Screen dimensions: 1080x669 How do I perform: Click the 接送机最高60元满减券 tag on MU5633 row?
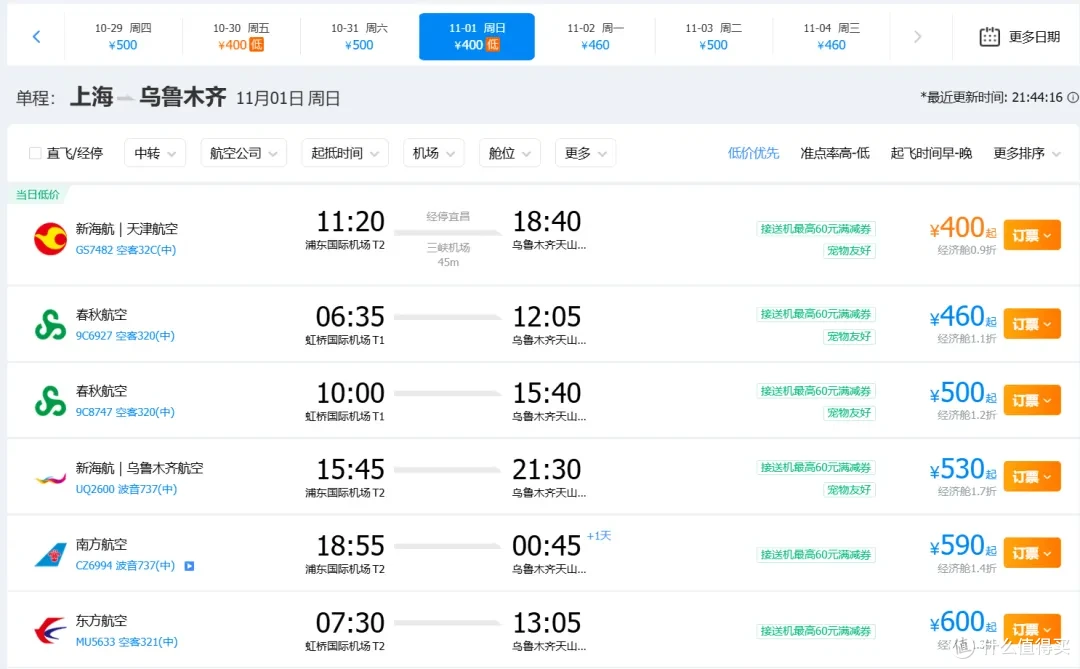(x=816, y=631)
